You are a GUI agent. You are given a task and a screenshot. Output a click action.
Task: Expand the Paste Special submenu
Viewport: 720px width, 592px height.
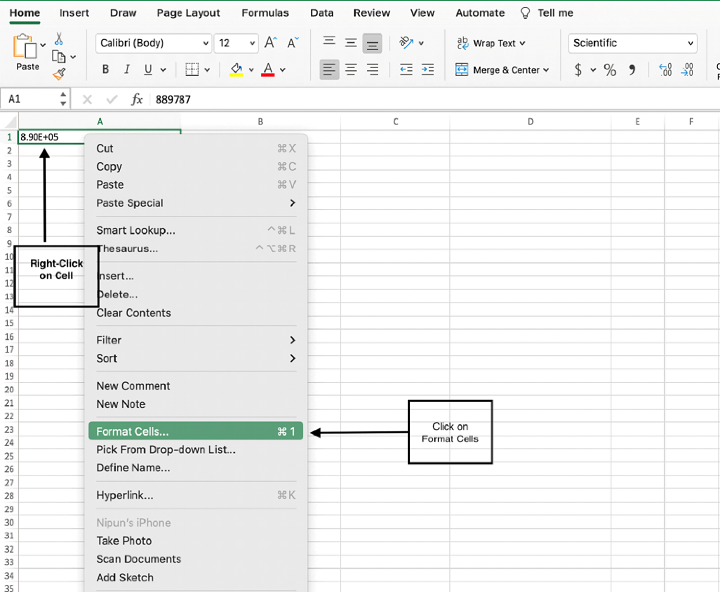[x=196, y=203]
